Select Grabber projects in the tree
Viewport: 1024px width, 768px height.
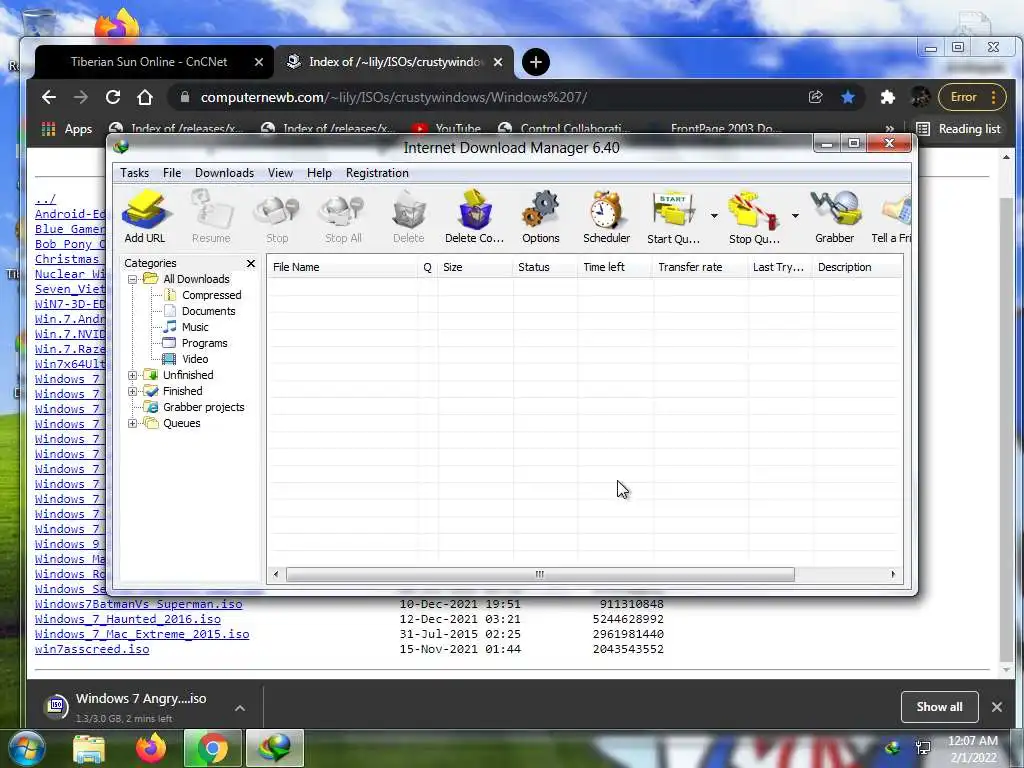[x=203, y=408]
